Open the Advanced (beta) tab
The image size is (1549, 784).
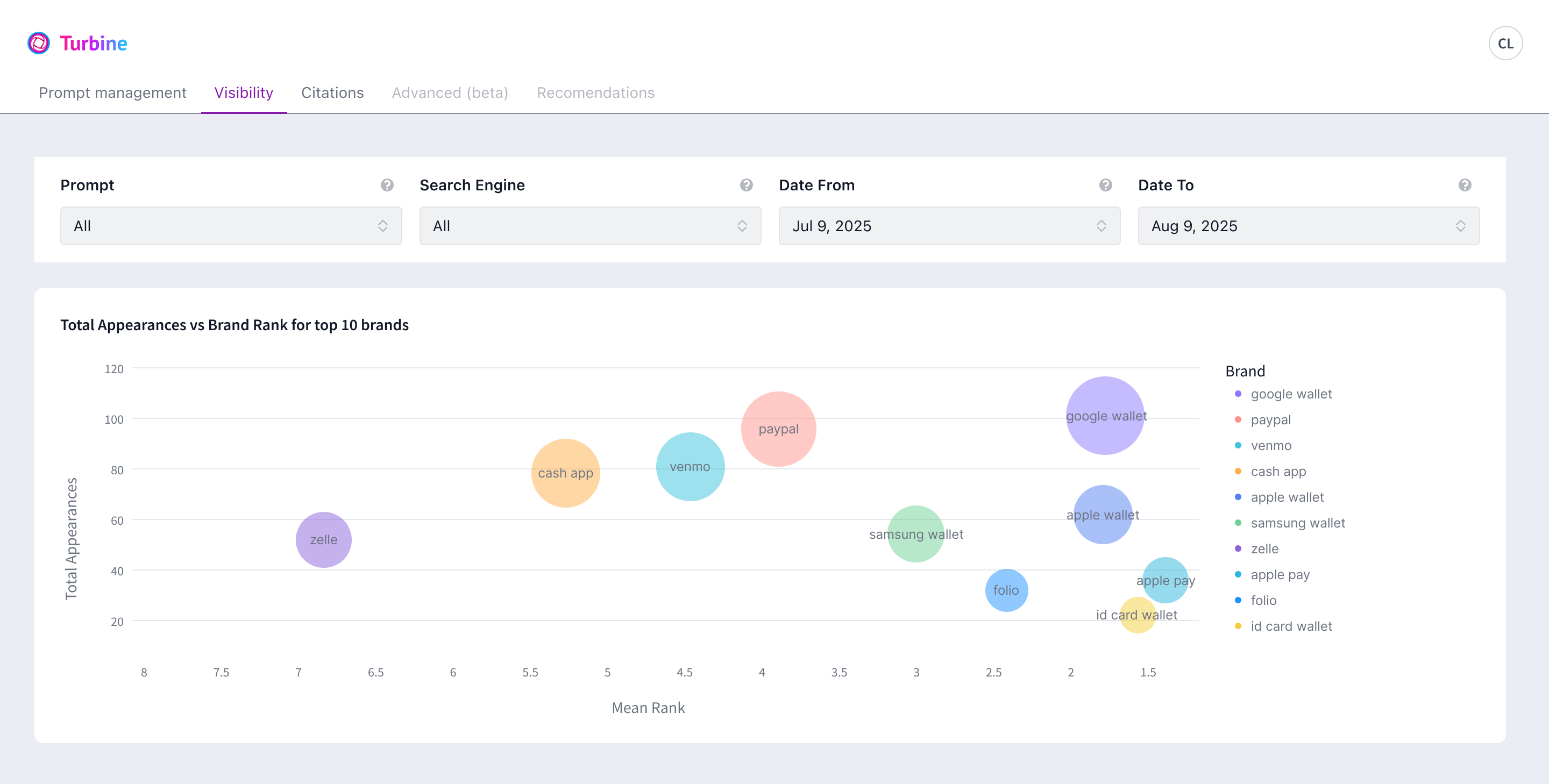coord(450,92)
